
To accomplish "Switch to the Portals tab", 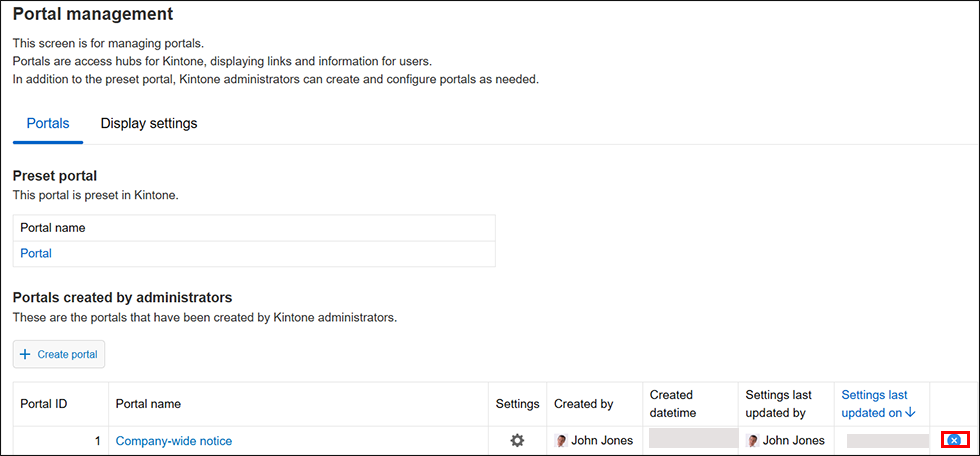I will [x=47, y=124].
